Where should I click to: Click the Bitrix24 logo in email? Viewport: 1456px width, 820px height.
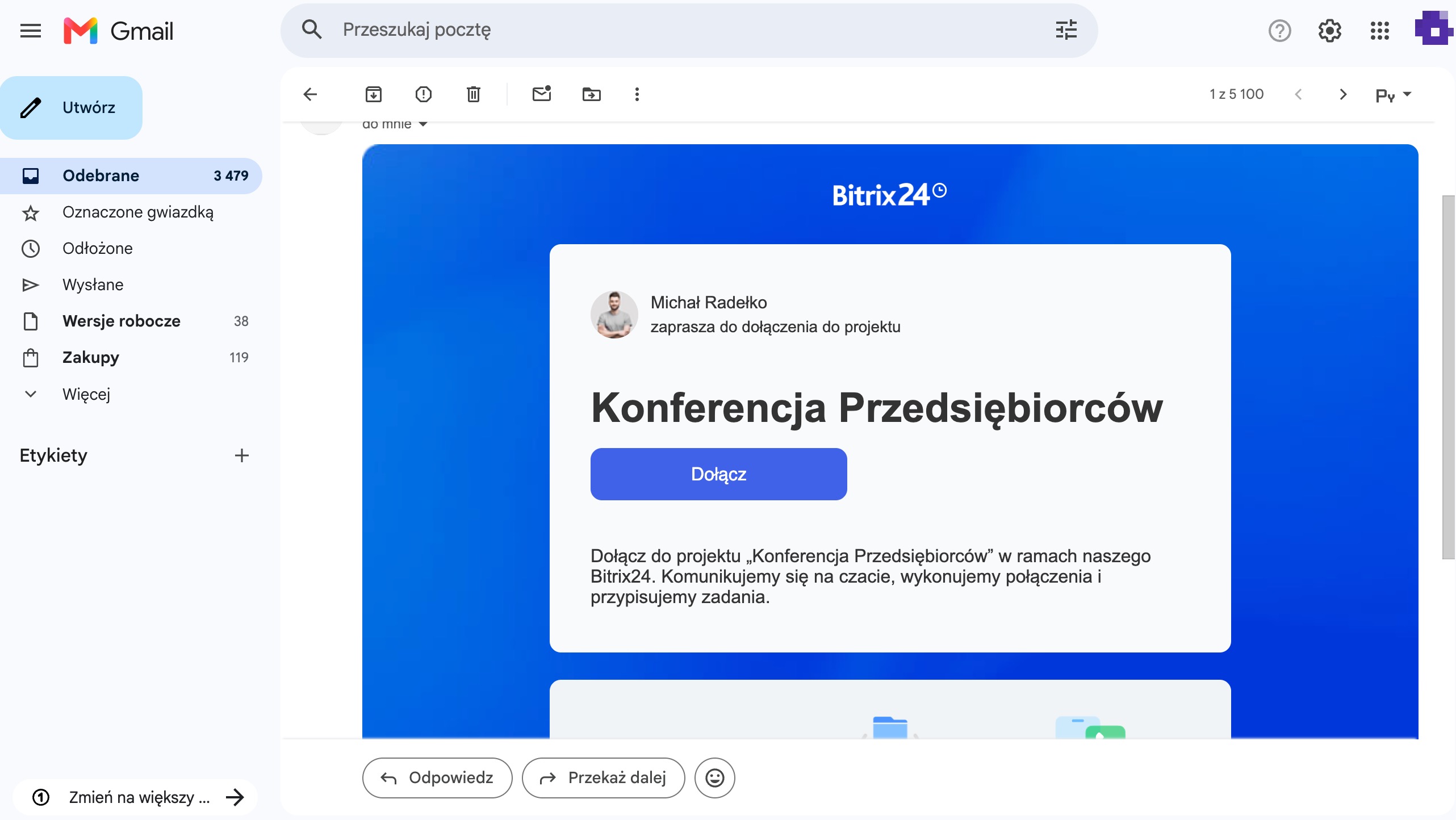[889, 195]
